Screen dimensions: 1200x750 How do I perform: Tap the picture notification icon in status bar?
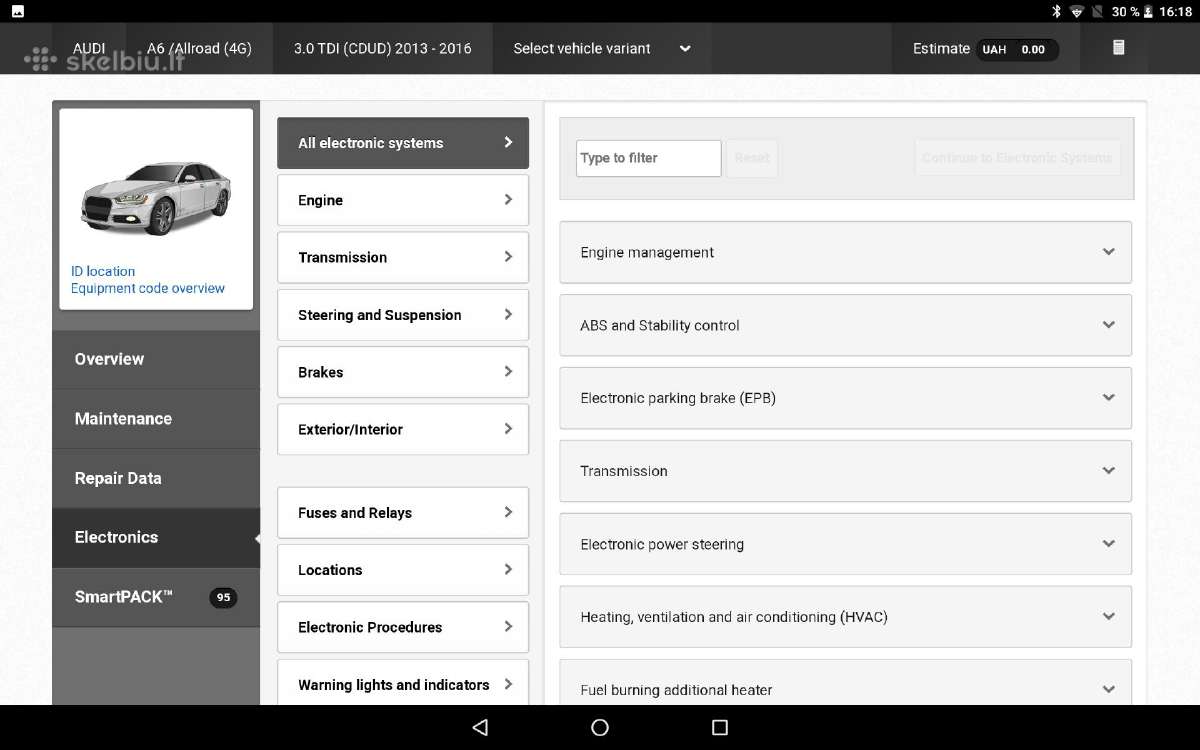coord(18,11)
